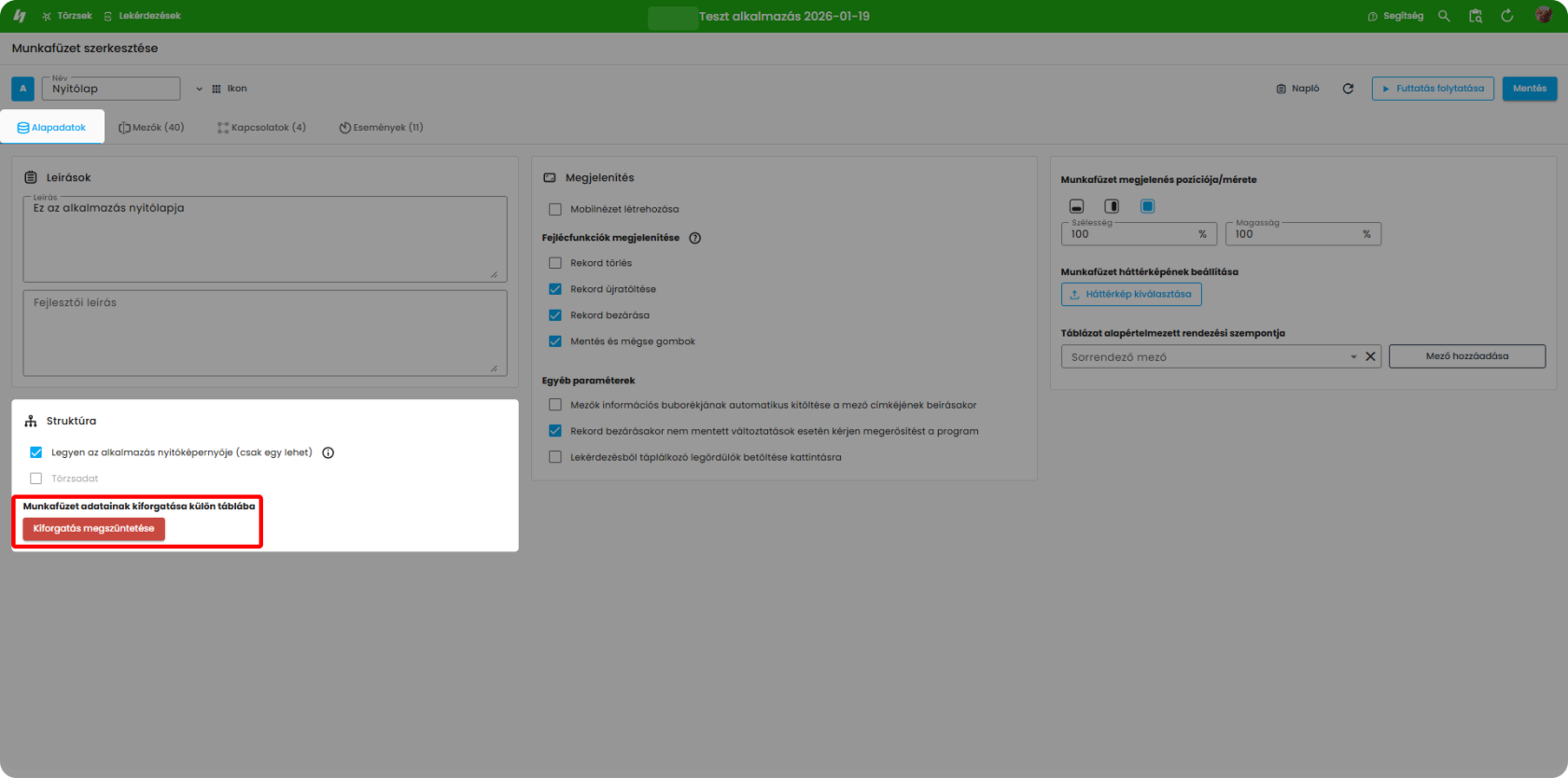Open the Sorrendező mező dropdown
The image size is (1568, 778).
(1353, 356)
